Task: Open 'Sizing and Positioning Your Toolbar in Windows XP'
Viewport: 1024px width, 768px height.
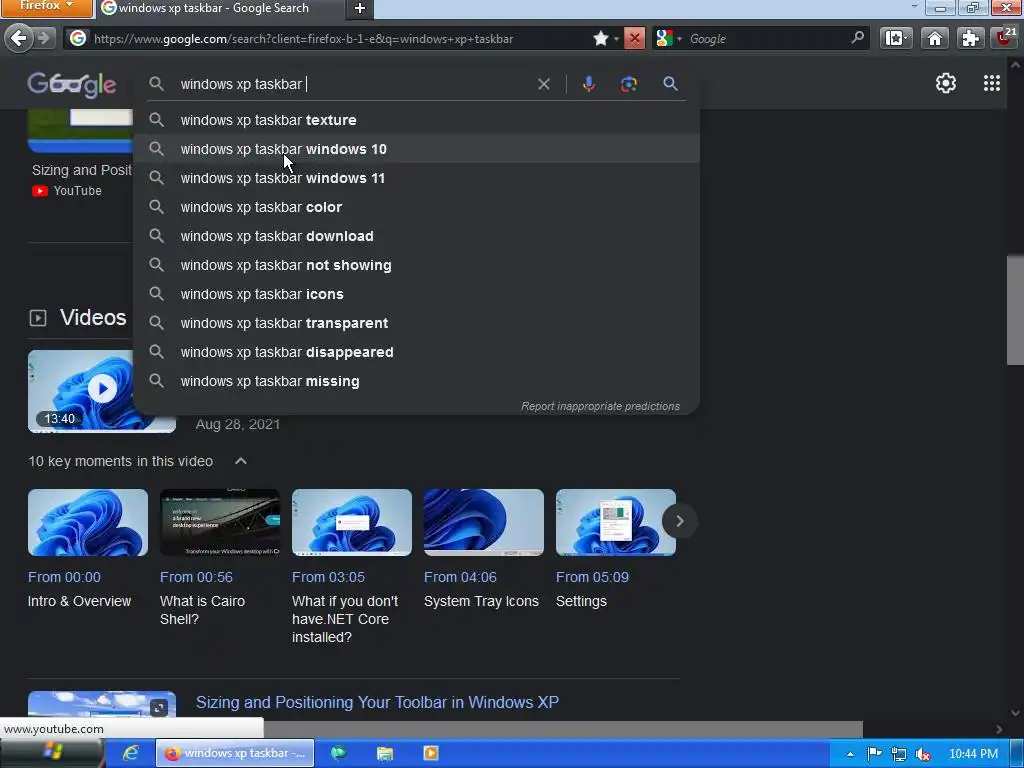Action: (377, 702)
